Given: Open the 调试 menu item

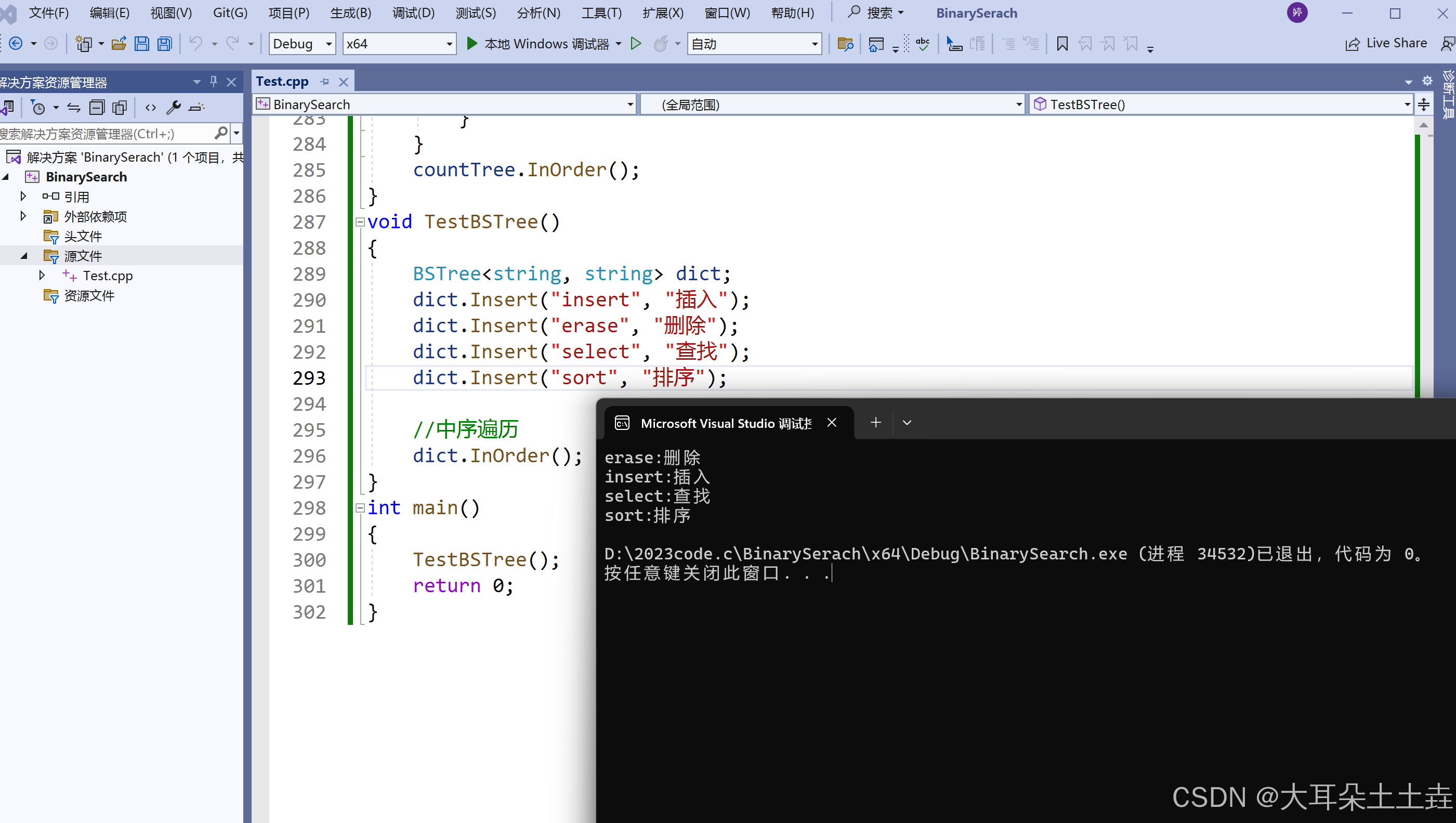Looking at the screenshot, I should (413, 12).
